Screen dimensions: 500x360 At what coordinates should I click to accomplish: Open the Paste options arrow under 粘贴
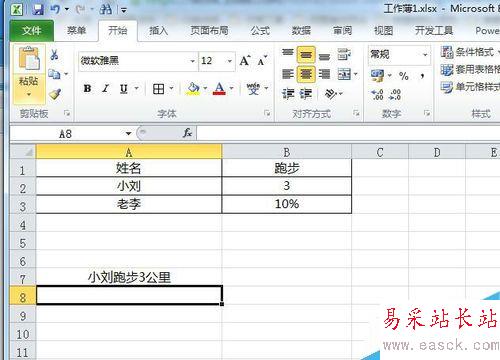[x=29, y=94]
